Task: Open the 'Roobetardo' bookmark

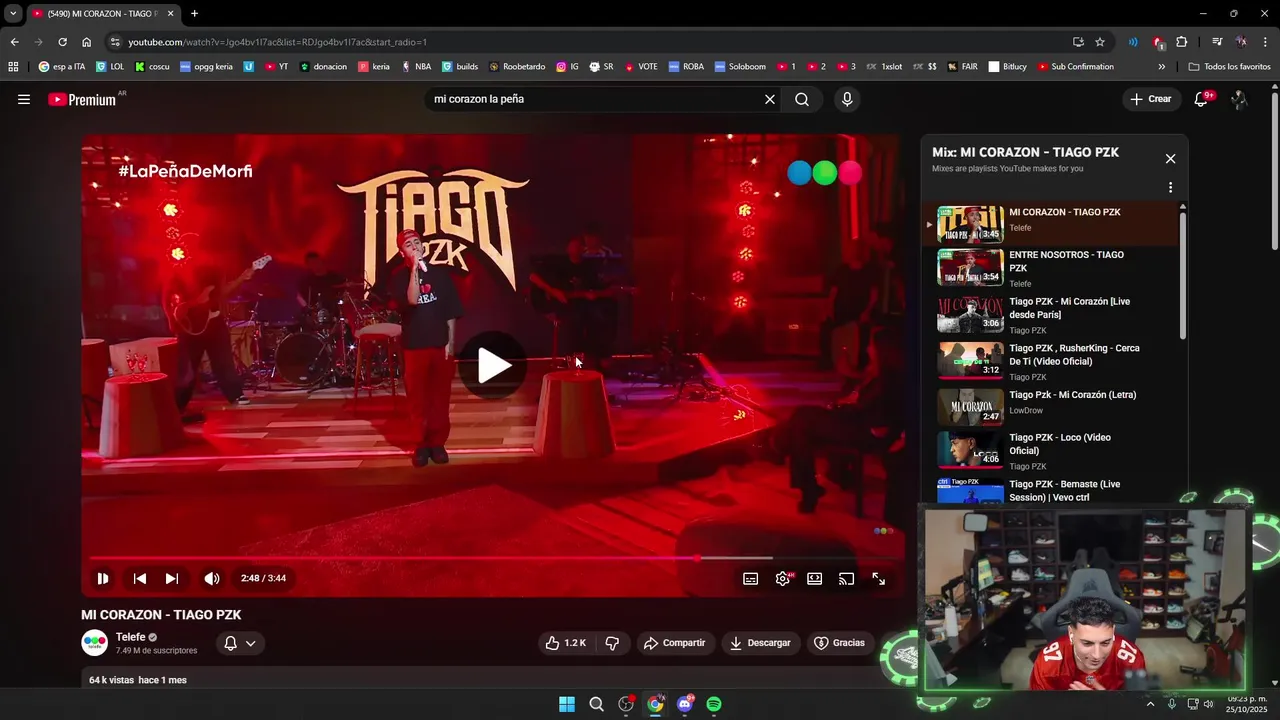Action: 517,67
